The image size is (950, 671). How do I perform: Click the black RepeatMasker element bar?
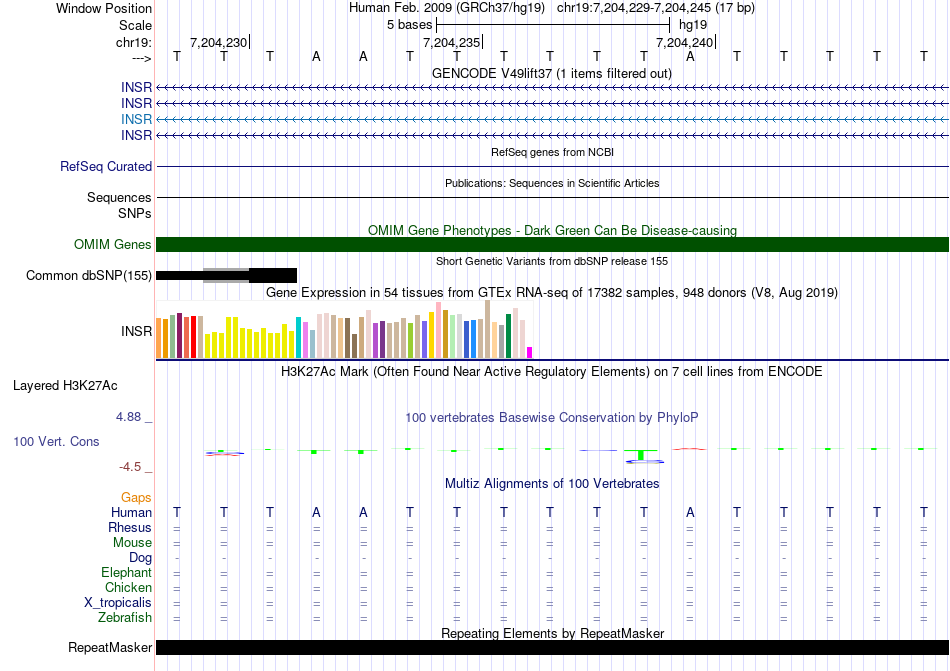(552, 648)
